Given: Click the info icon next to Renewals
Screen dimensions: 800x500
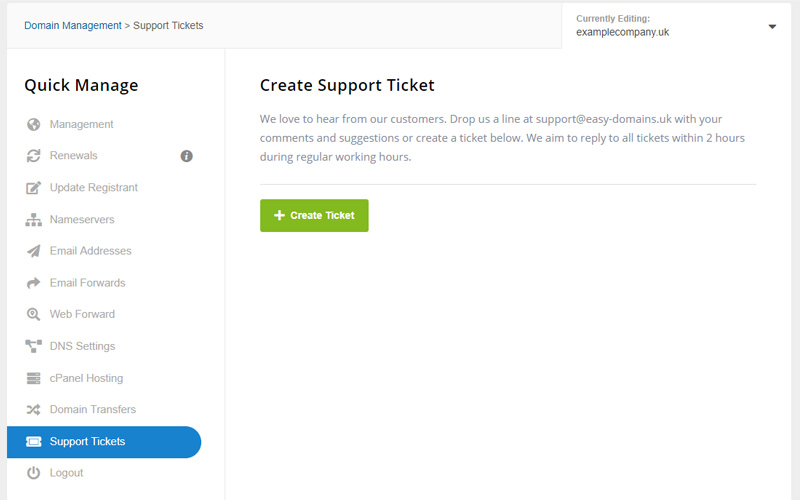Looking at the screenshot, I should coord(186,156).
